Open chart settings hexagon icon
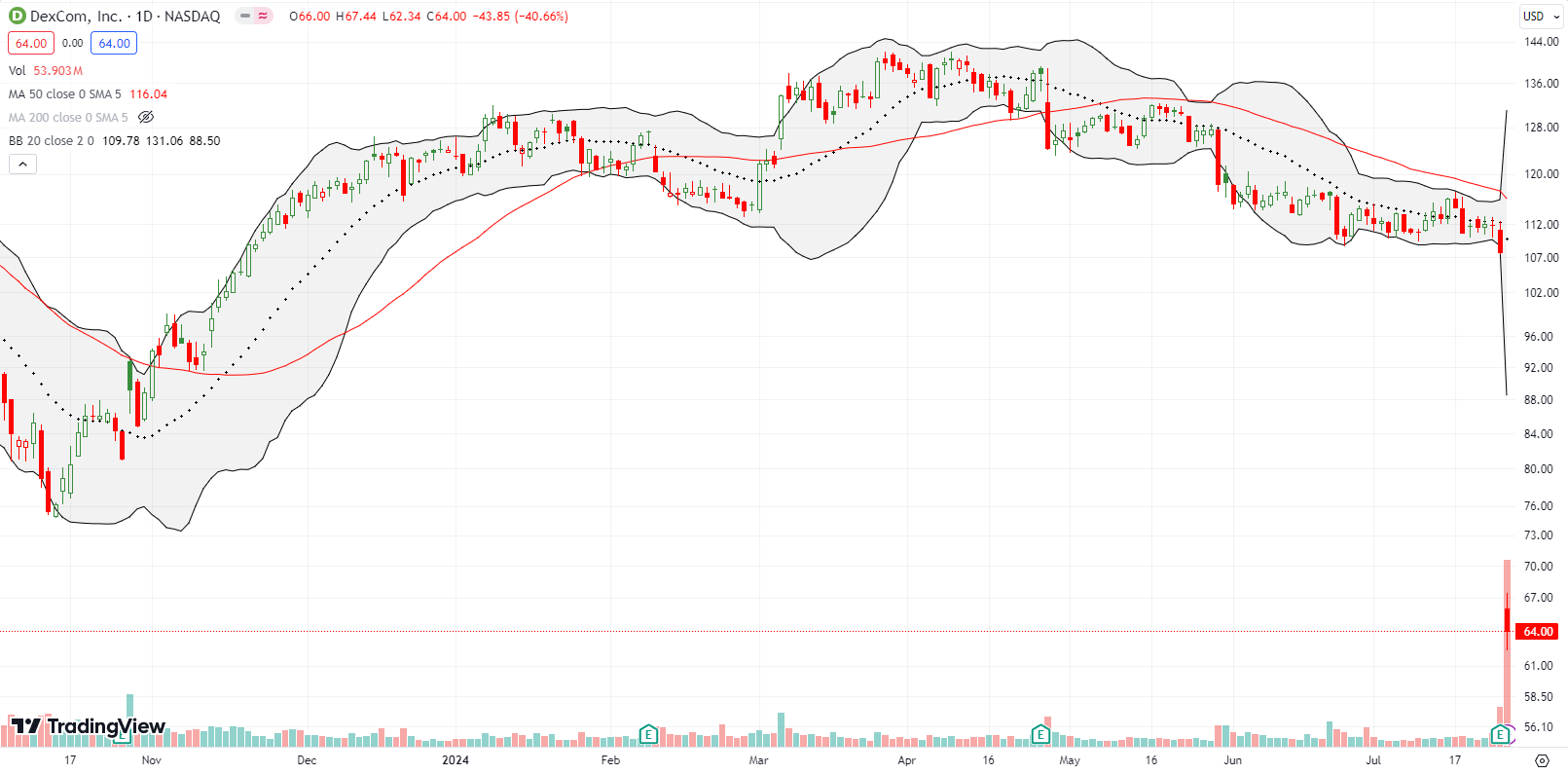 (x=1542, y=760)
